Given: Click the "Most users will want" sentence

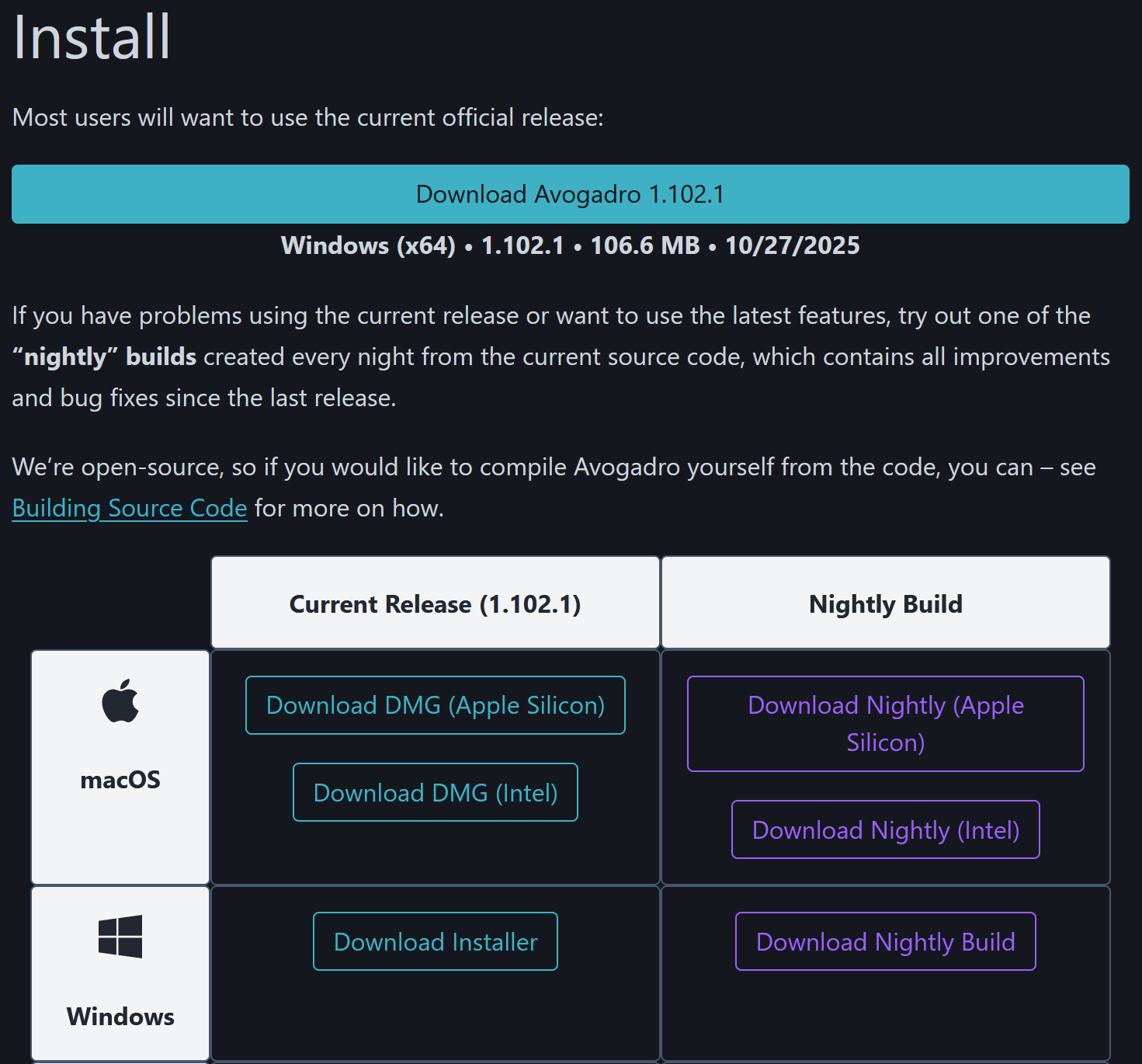Looking at the screenshot, I should [x=307, y=117].
